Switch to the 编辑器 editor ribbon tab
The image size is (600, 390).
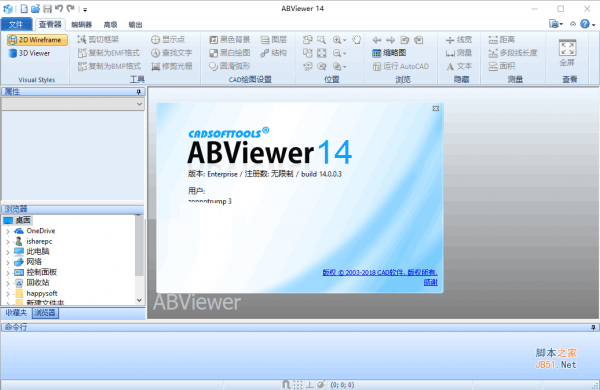(x=82, y=24)
